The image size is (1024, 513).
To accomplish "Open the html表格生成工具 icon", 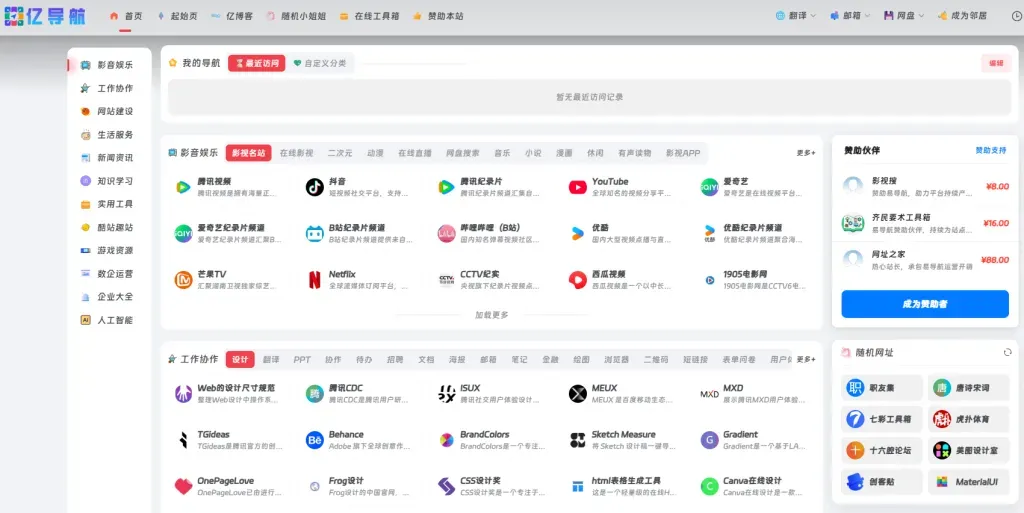I will click(x=577, y=486).
